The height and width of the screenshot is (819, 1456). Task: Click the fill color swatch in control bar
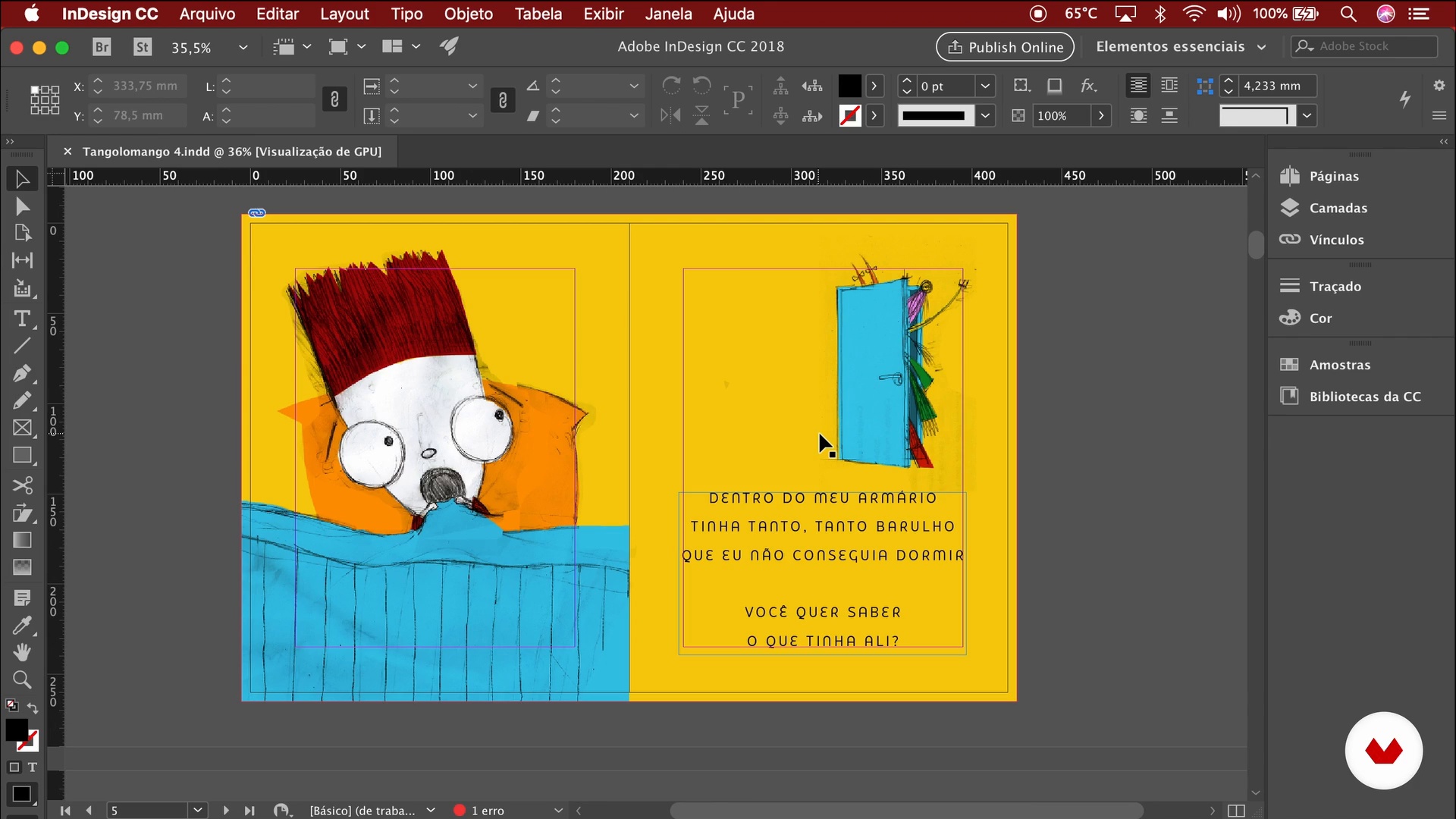tap(849, 86)
